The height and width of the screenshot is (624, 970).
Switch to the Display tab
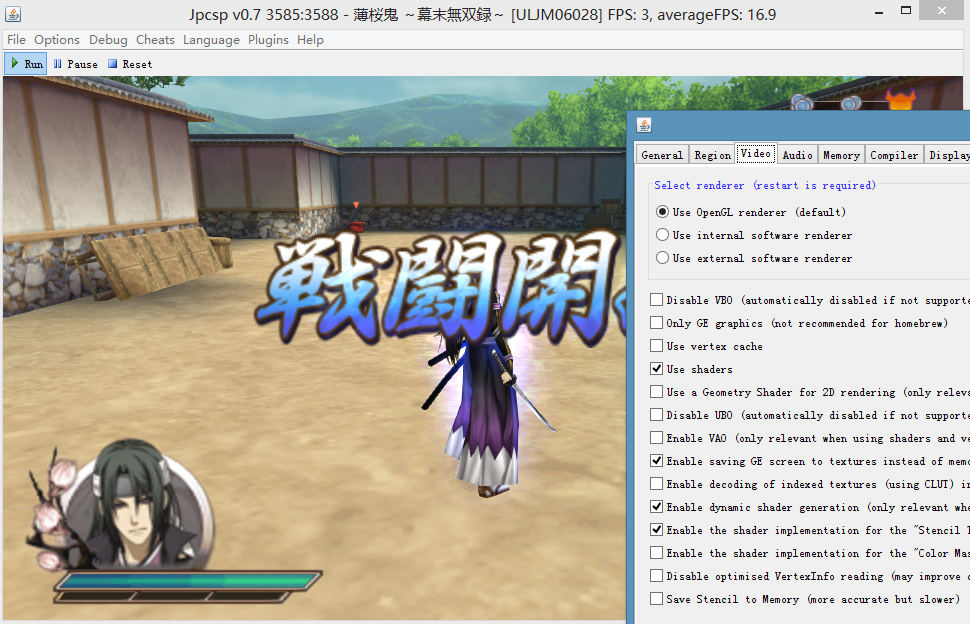click(x=947, y=155)
